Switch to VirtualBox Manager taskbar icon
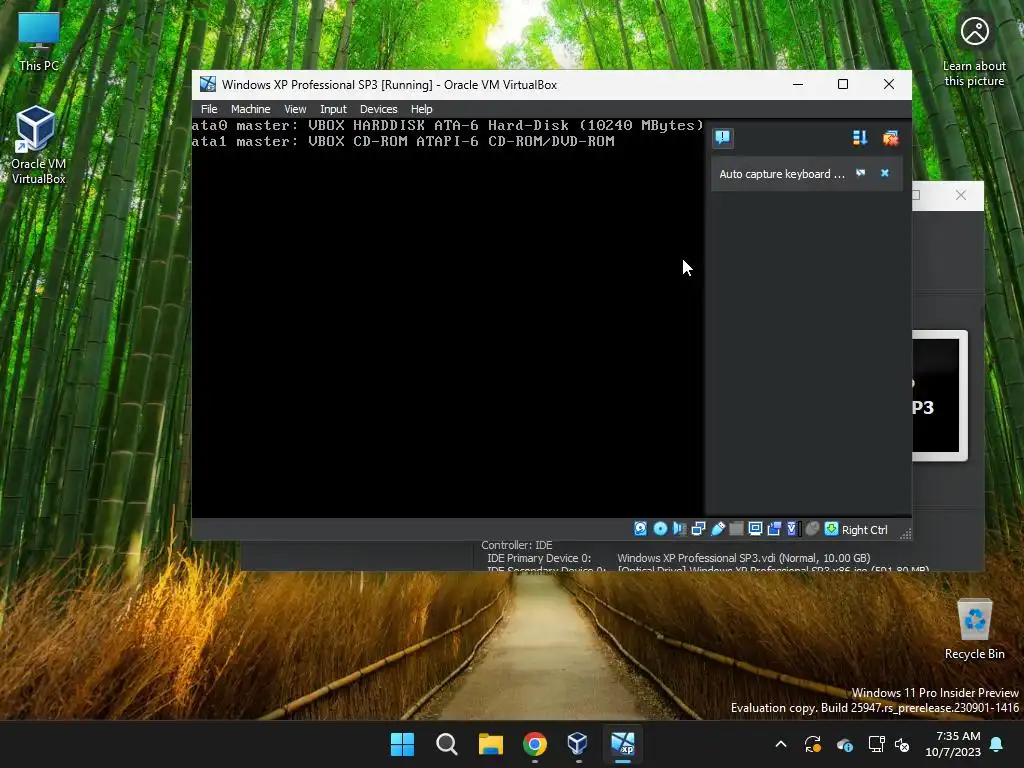1024x768 pixels. 578,744
